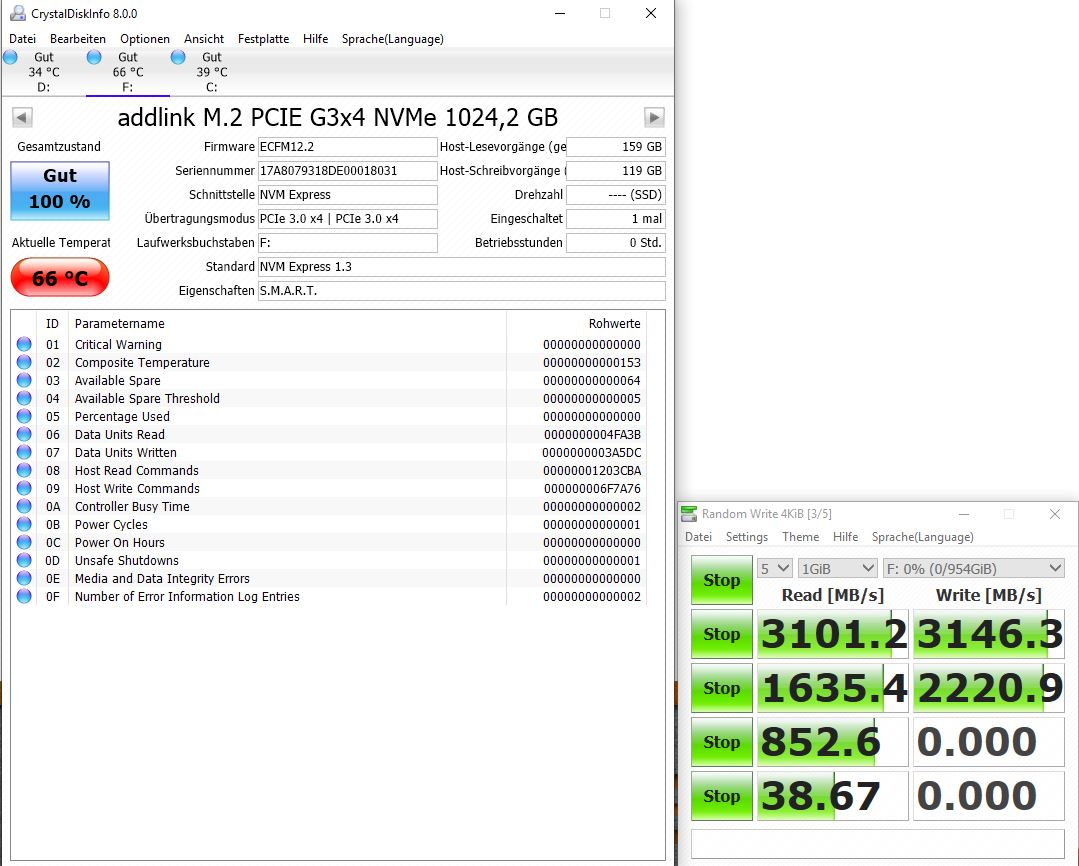Click status orb for Composite Temperature row
The height and width of the screenshot is (866, 1079).
(x=24, y=362)
